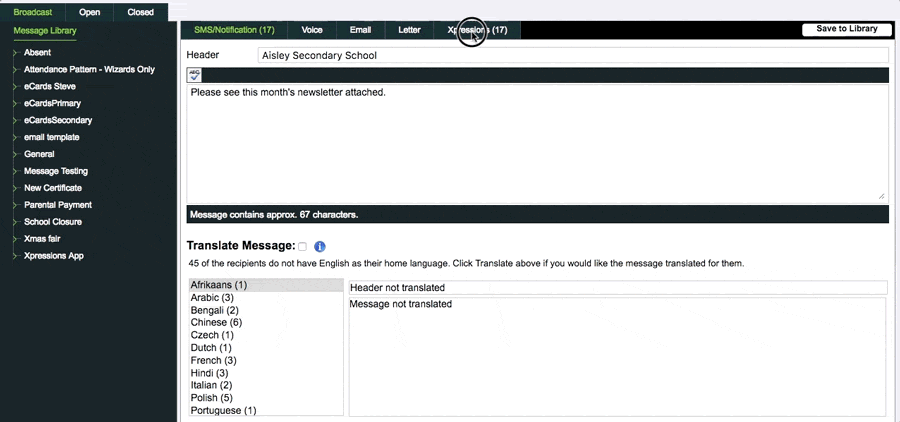
Task: Open the Xpressions App library item
Action: [x=54, y=255]
